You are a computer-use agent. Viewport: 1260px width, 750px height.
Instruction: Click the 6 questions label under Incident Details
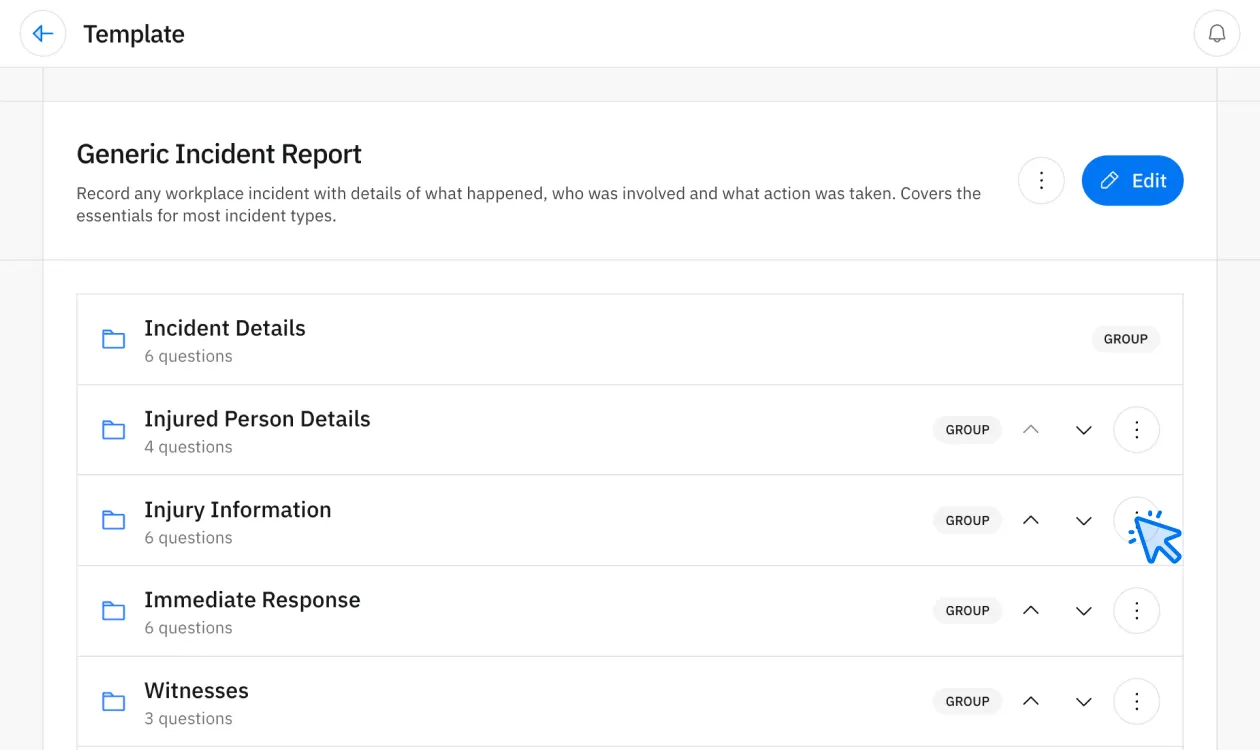click(x=188, y=356)
